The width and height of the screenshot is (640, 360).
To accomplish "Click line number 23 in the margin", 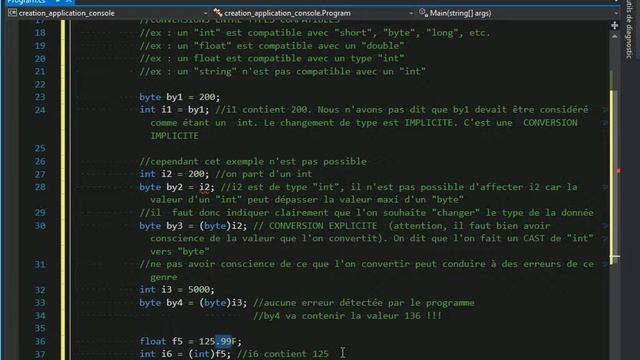I will point(40,97).
